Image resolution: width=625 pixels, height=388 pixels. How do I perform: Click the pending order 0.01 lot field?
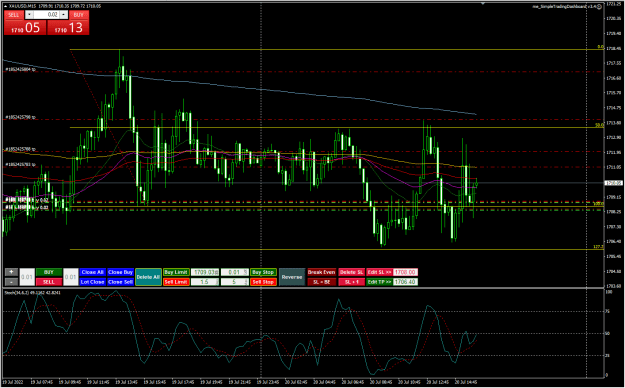point(235,272)
